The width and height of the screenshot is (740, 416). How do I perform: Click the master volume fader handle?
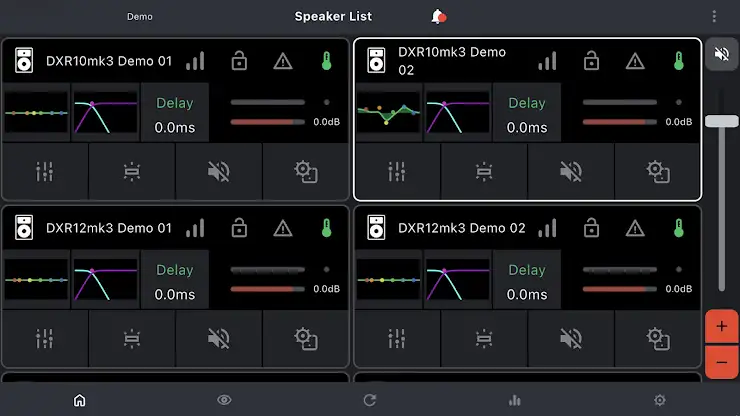[x=722, y=121]
